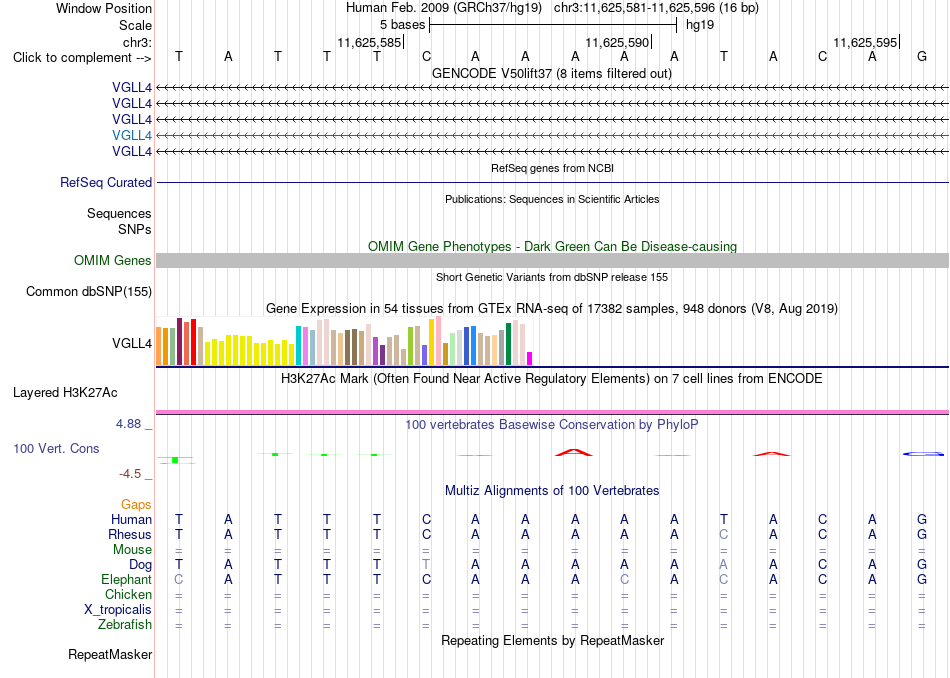
Task: Click the large red A in the PhyloP track
Action: 574,453
